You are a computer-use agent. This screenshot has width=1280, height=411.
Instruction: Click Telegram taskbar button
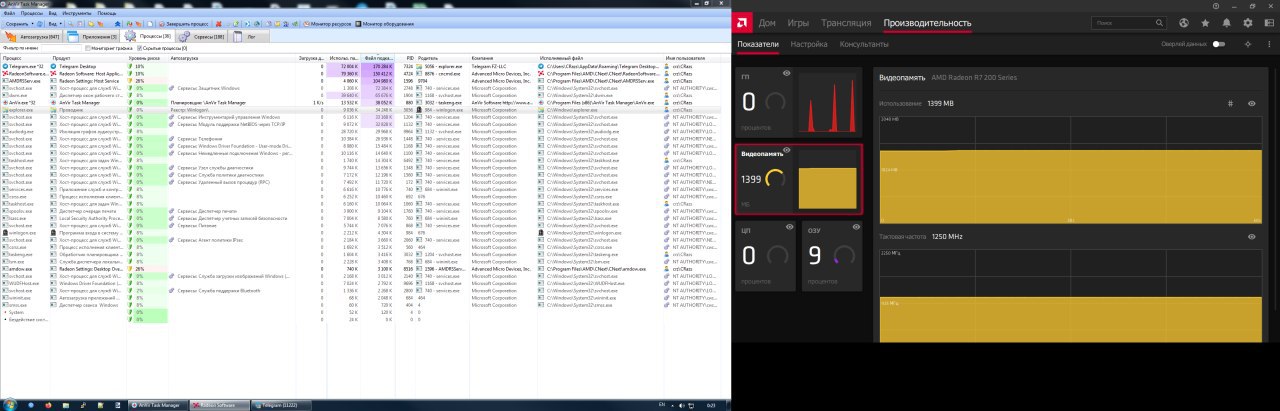coord(281,405)
